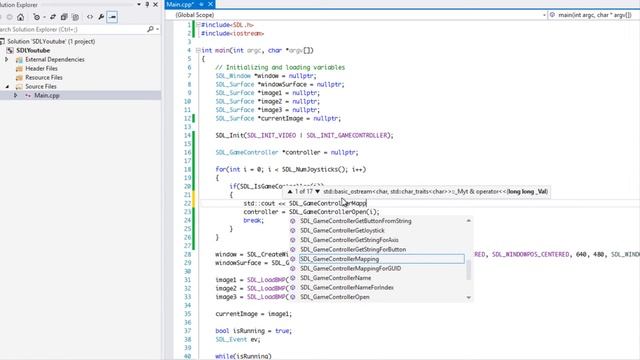Click the View Code icon
640x360 pixels.
click(x=90, y=17)
